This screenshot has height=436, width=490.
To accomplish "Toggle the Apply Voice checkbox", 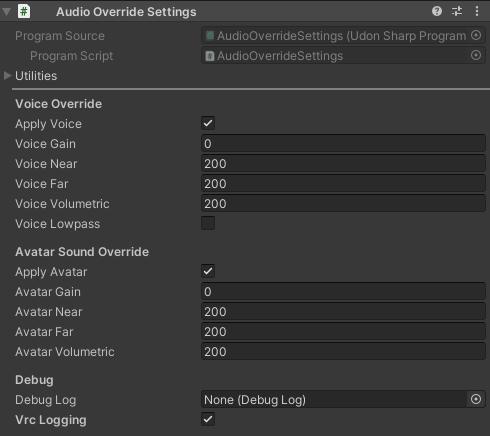I will point(208,123).
